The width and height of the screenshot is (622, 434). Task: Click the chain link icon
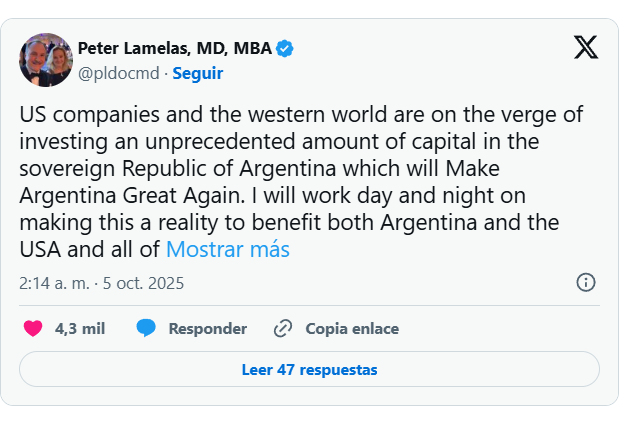[x=283, y=328]
